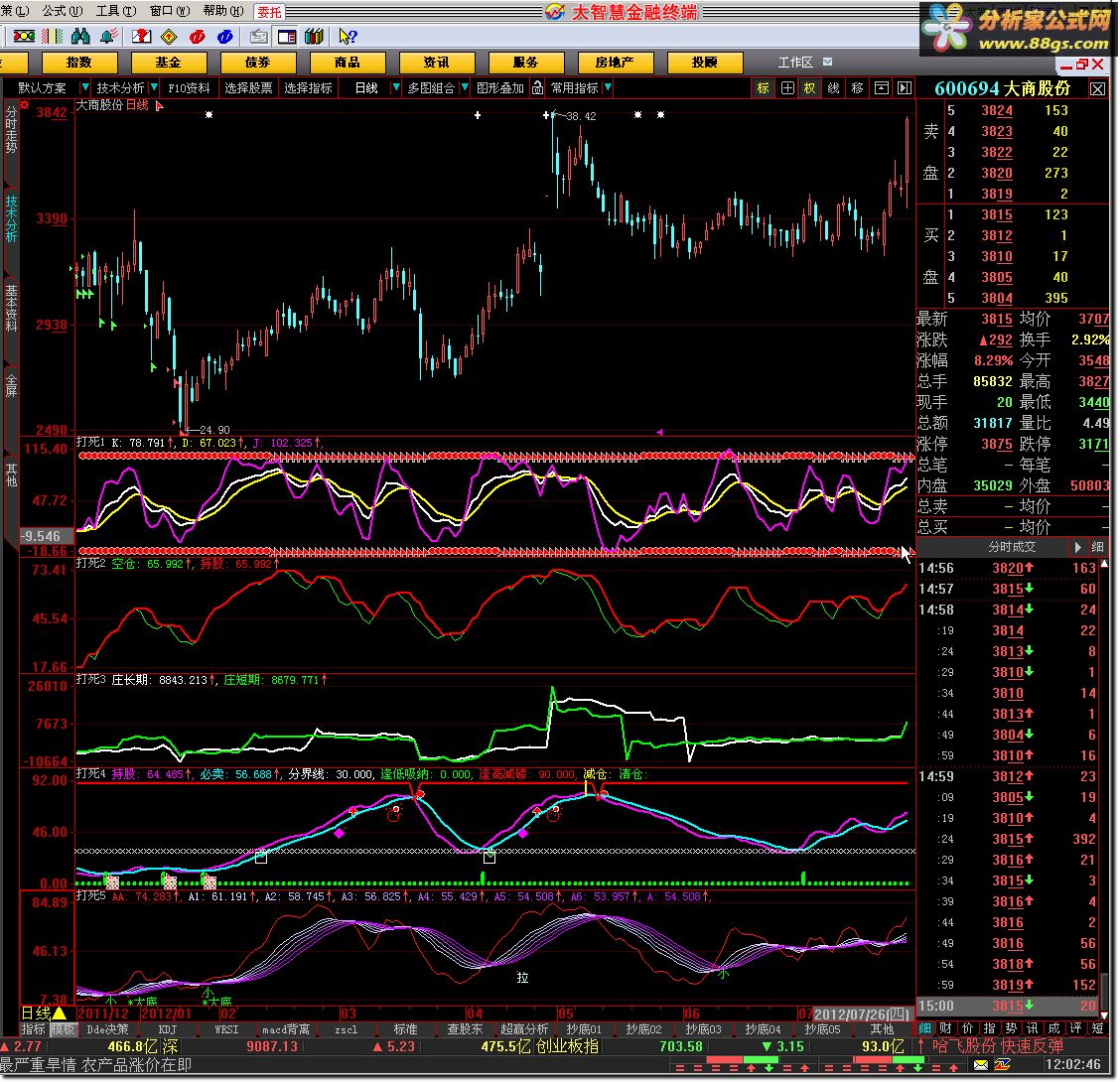
Task: Open the binoculars search tool
Action: [80, 36]
